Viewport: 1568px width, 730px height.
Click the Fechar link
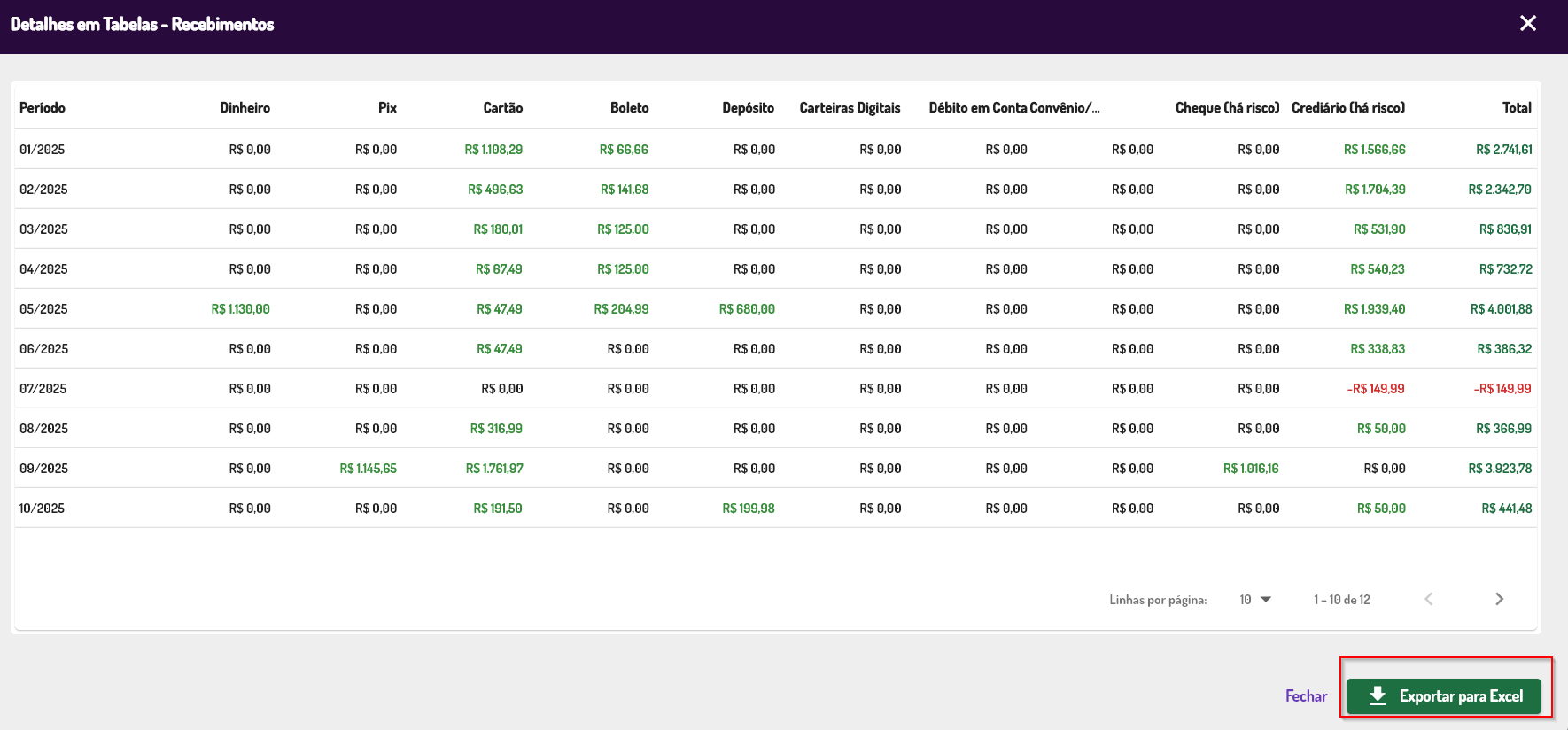(1306, 696)
